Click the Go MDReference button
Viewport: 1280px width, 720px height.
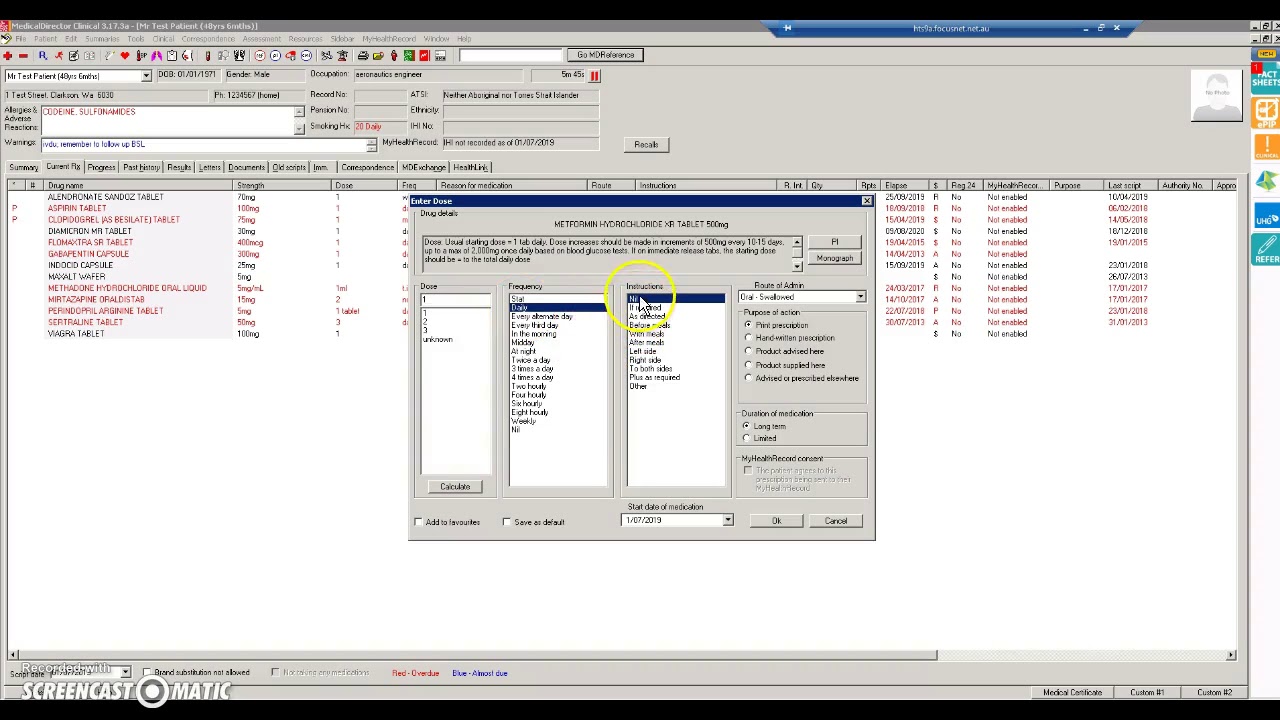[x=605, y=55]
